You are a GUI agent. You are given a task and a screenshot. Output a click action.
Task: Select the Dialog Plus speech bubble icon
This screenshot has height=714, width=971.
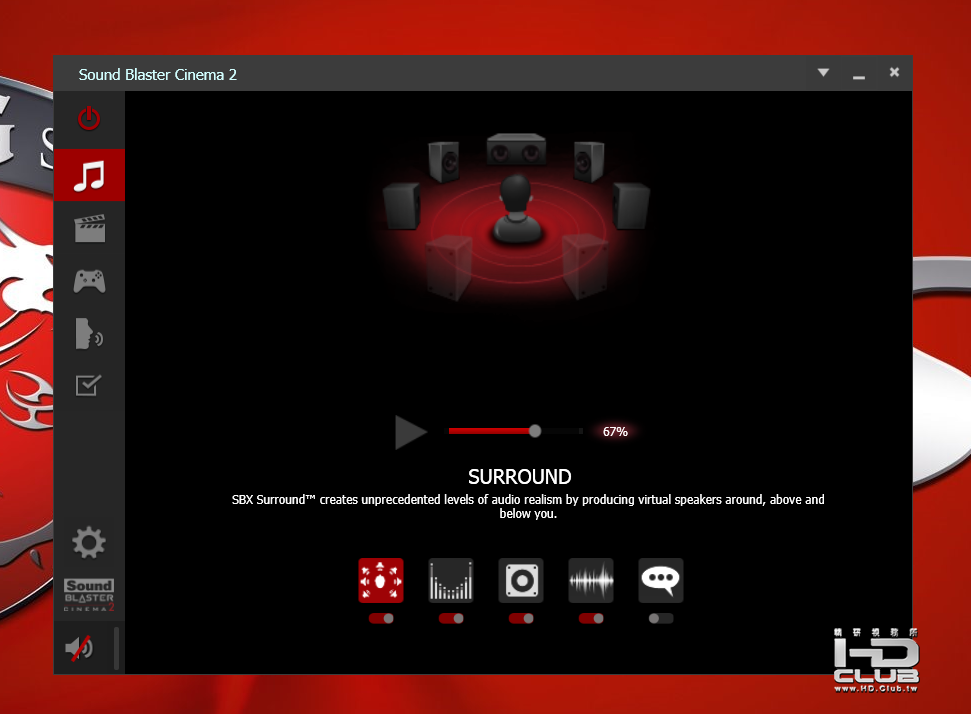pyautogui.click(x=661, y=580)
